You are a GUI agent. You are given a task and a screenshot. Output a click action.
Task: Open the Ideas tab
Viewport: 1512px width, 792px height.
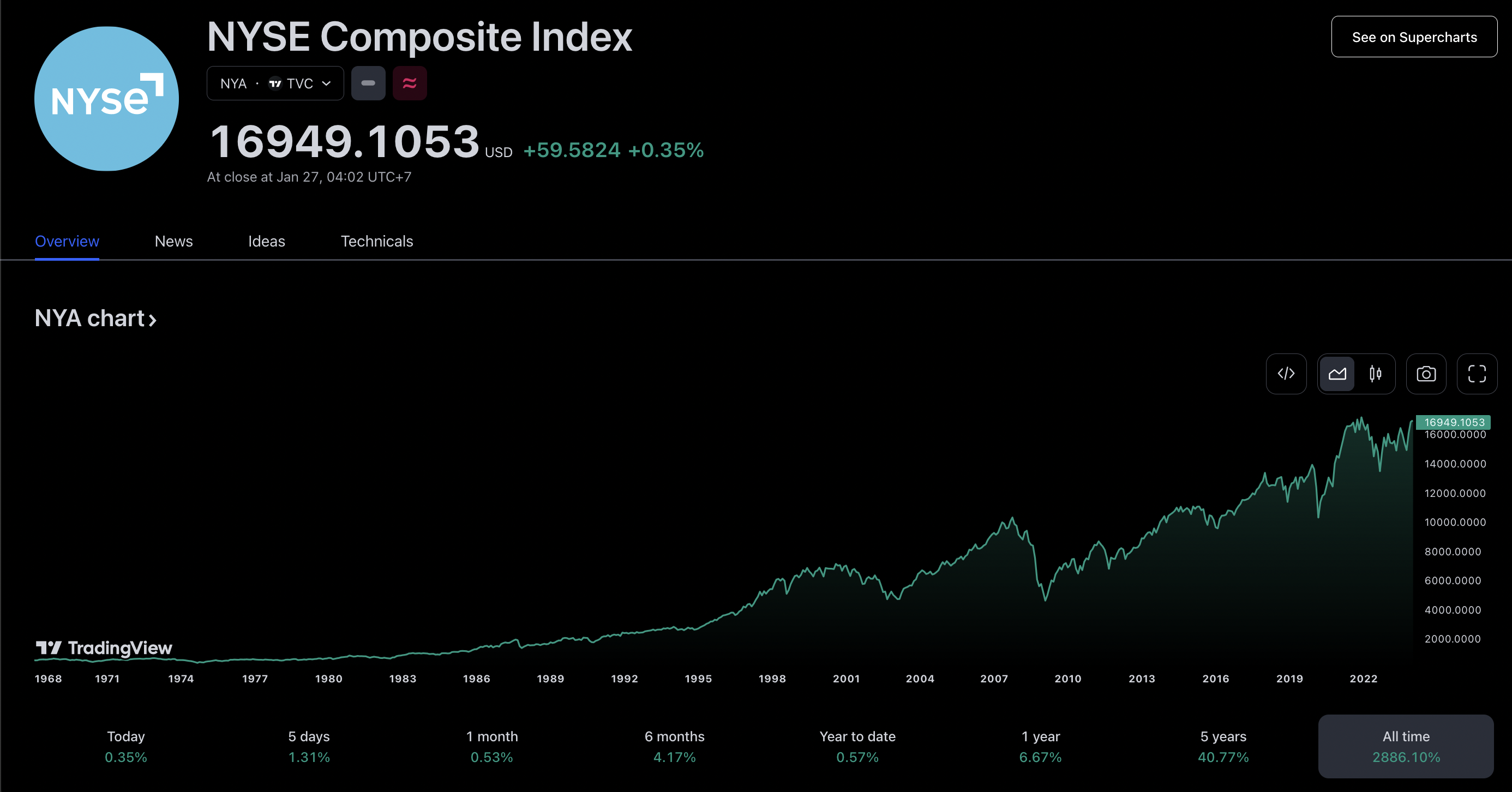(267, 241)
